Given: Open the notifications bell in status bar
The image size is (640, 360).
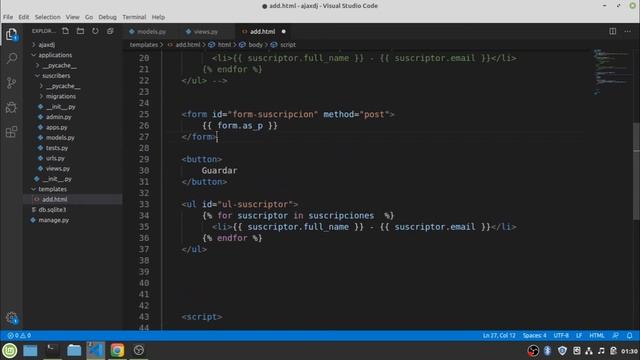Looking at the screenshot, I should pyautogui.click(x=629, y=336).
